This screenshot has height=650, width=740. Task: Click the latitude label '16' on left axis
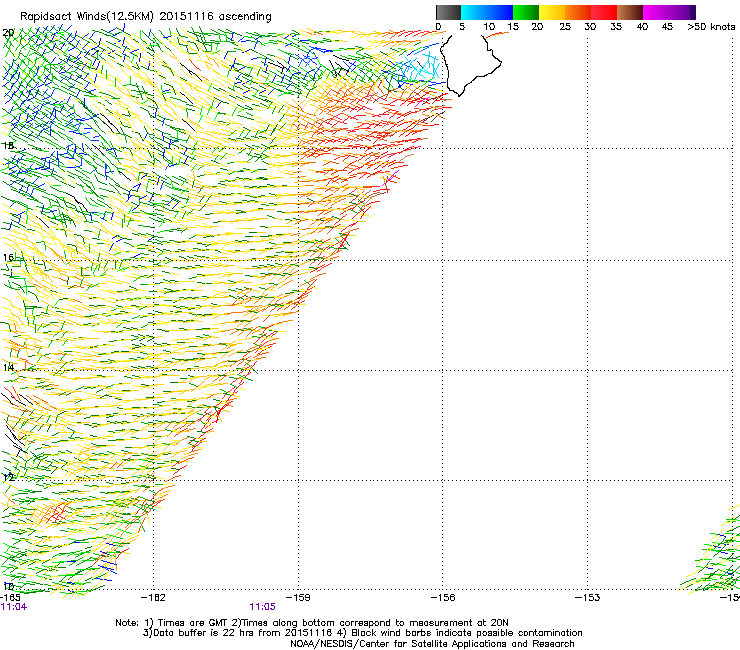(x=8, y=257)
